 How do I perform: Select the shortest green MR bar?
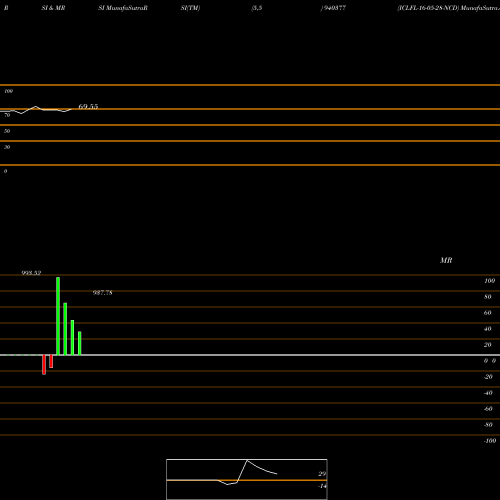[80, 343]
